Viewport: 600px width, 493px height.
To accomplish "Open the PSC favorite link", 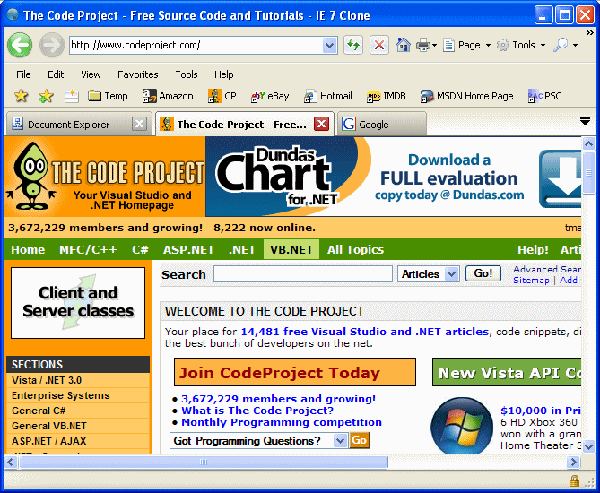I will click(544, 96).
